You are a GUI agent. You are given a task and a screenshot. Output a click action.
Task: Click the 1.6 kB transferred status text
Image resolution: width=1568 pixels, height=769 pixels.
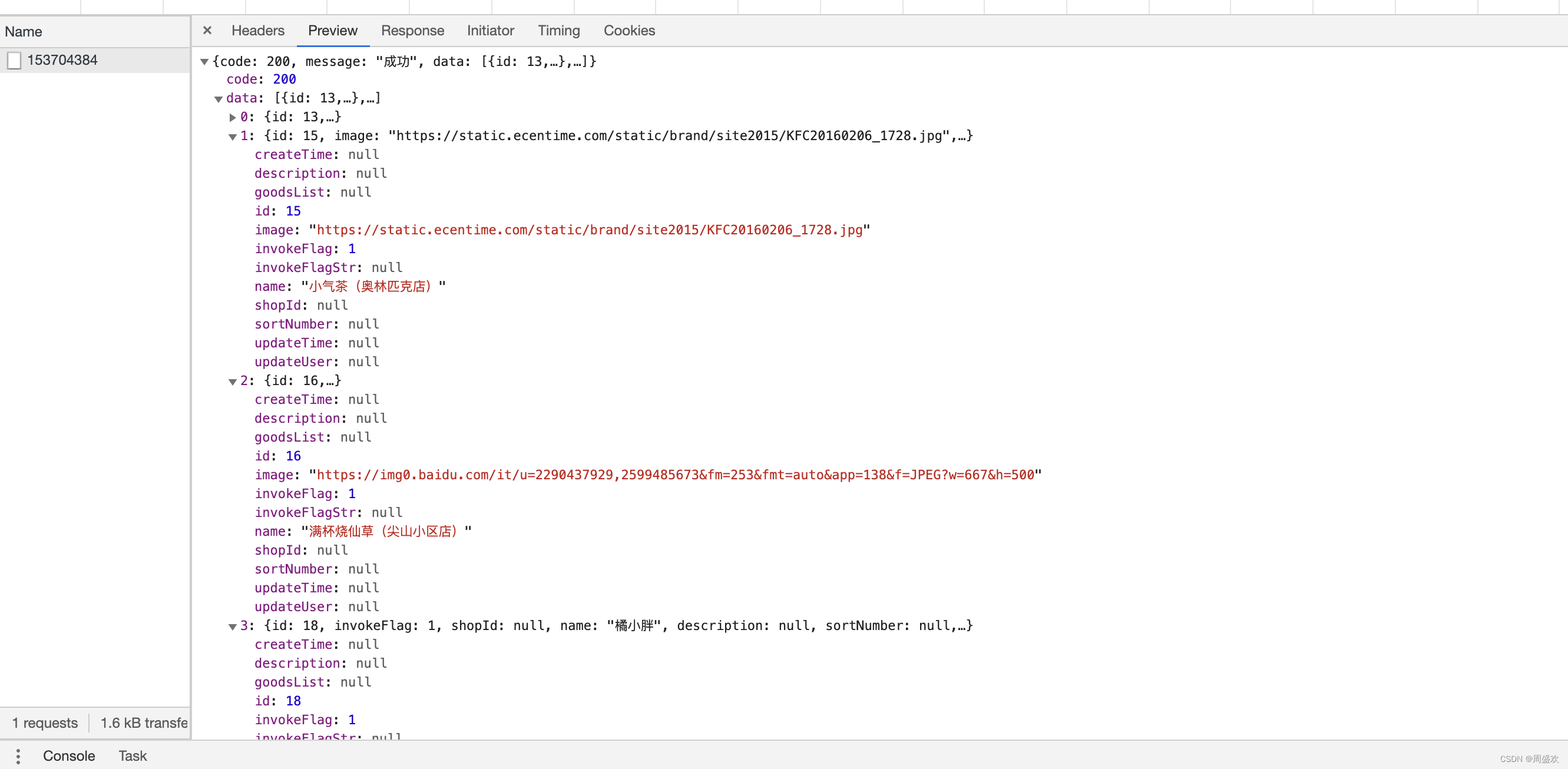point(144,722)
